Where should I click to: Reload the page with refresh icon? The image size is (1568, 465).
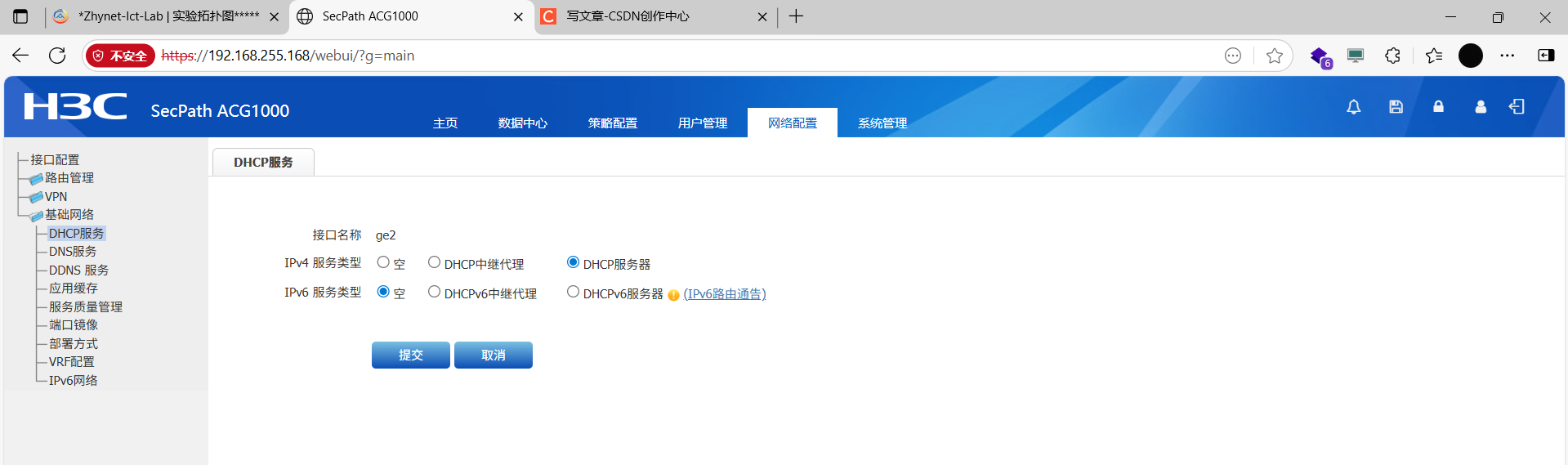click(x=57, y=56)
